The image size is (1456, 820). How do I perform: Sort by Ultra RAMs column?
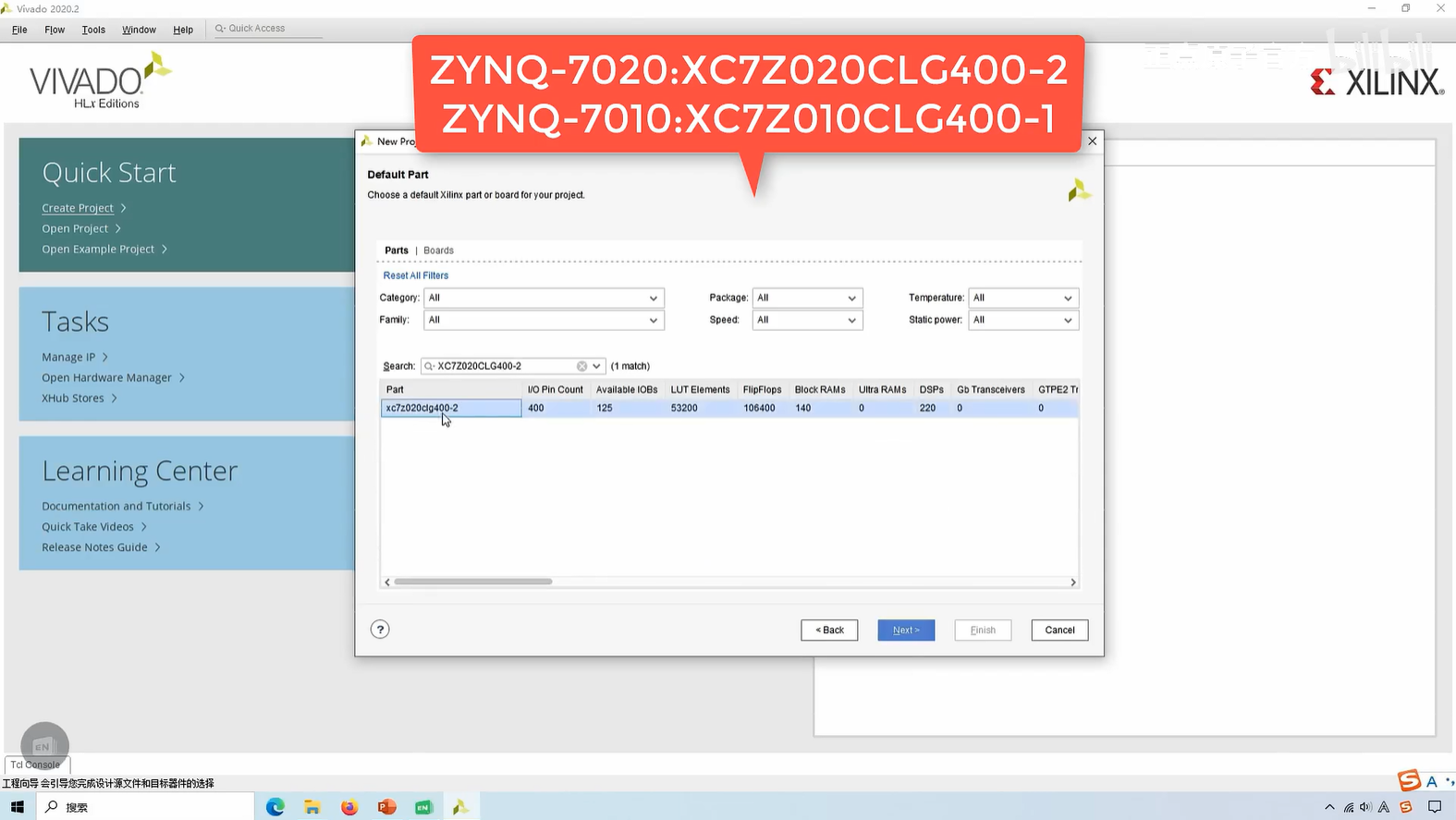[882, 389]
